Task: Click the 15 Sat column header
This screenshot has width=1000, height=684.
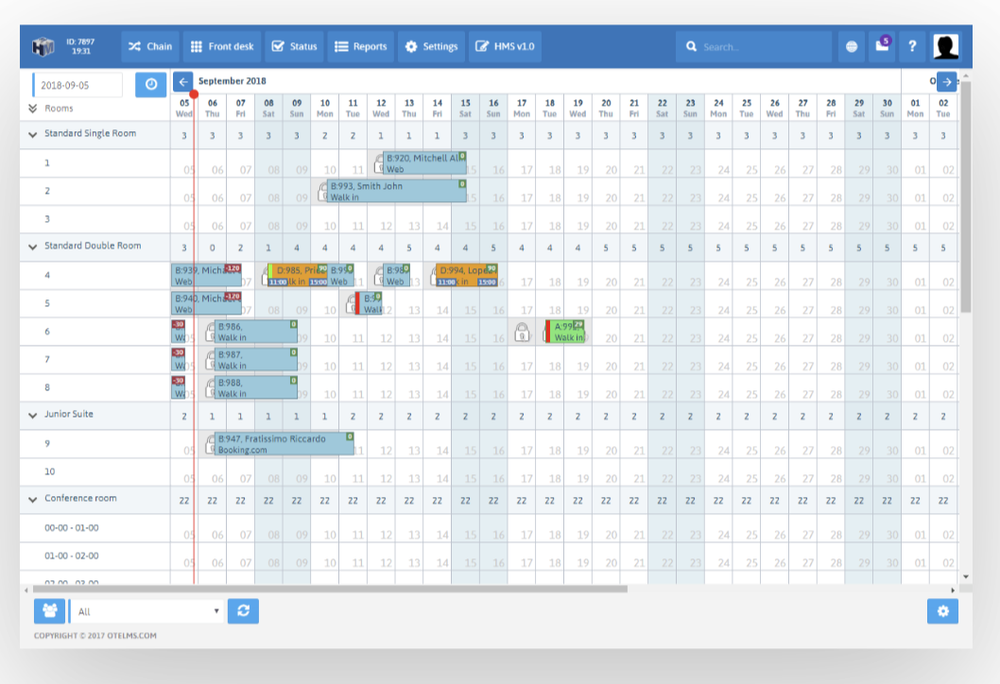Action: (466, 108)
